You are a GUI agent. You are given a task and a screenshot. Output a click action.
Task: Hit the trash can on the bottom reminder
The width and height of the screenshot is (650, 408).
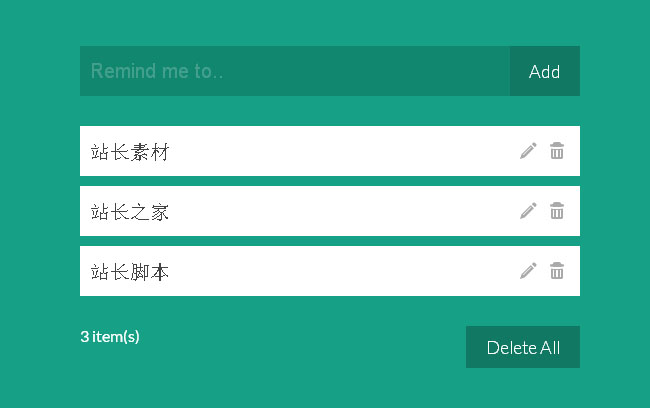tap(557, 271)
